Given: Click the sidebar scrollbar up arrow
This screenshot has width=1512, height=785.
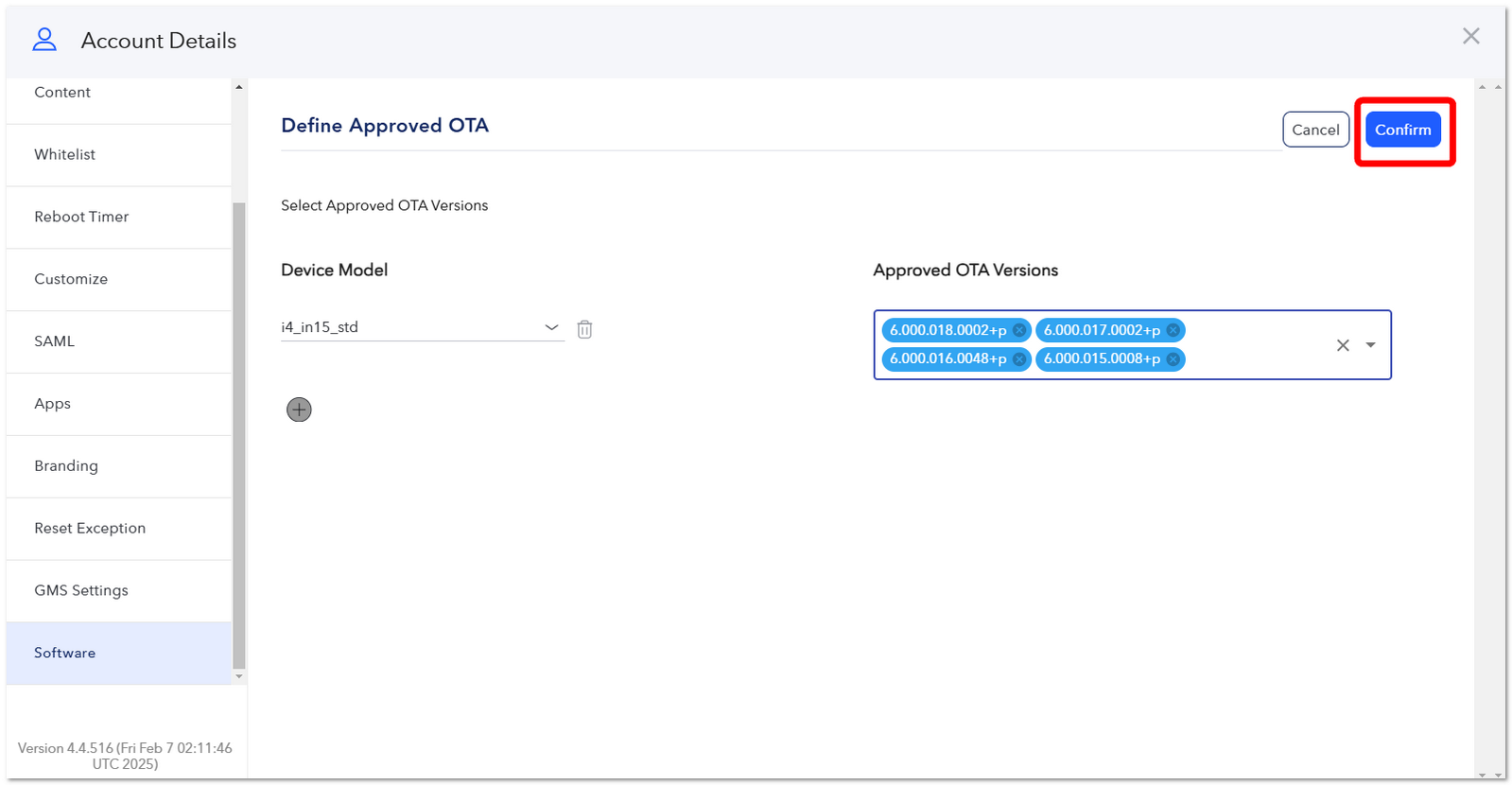Looking at the screenshot, I should 239,87.
